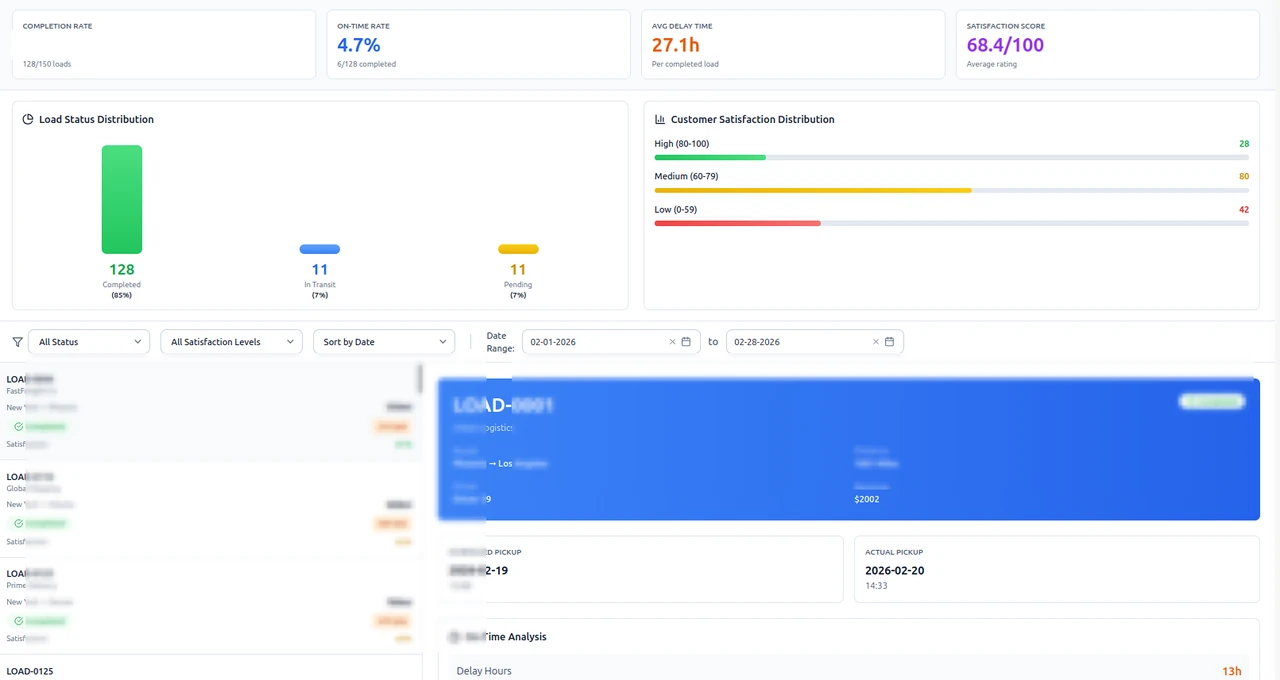The image size is (1280, 680).
Task: Click the Load Status Distribution pie icon
Action: (x=28, y=119)
